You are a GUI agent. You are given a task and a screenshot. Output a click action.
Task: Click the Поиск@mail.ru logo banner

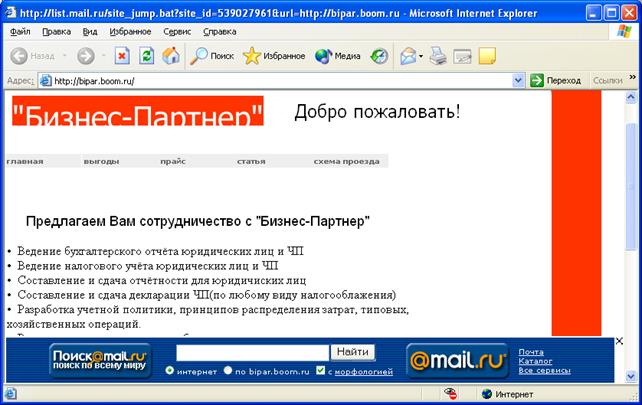click(100, 360)
